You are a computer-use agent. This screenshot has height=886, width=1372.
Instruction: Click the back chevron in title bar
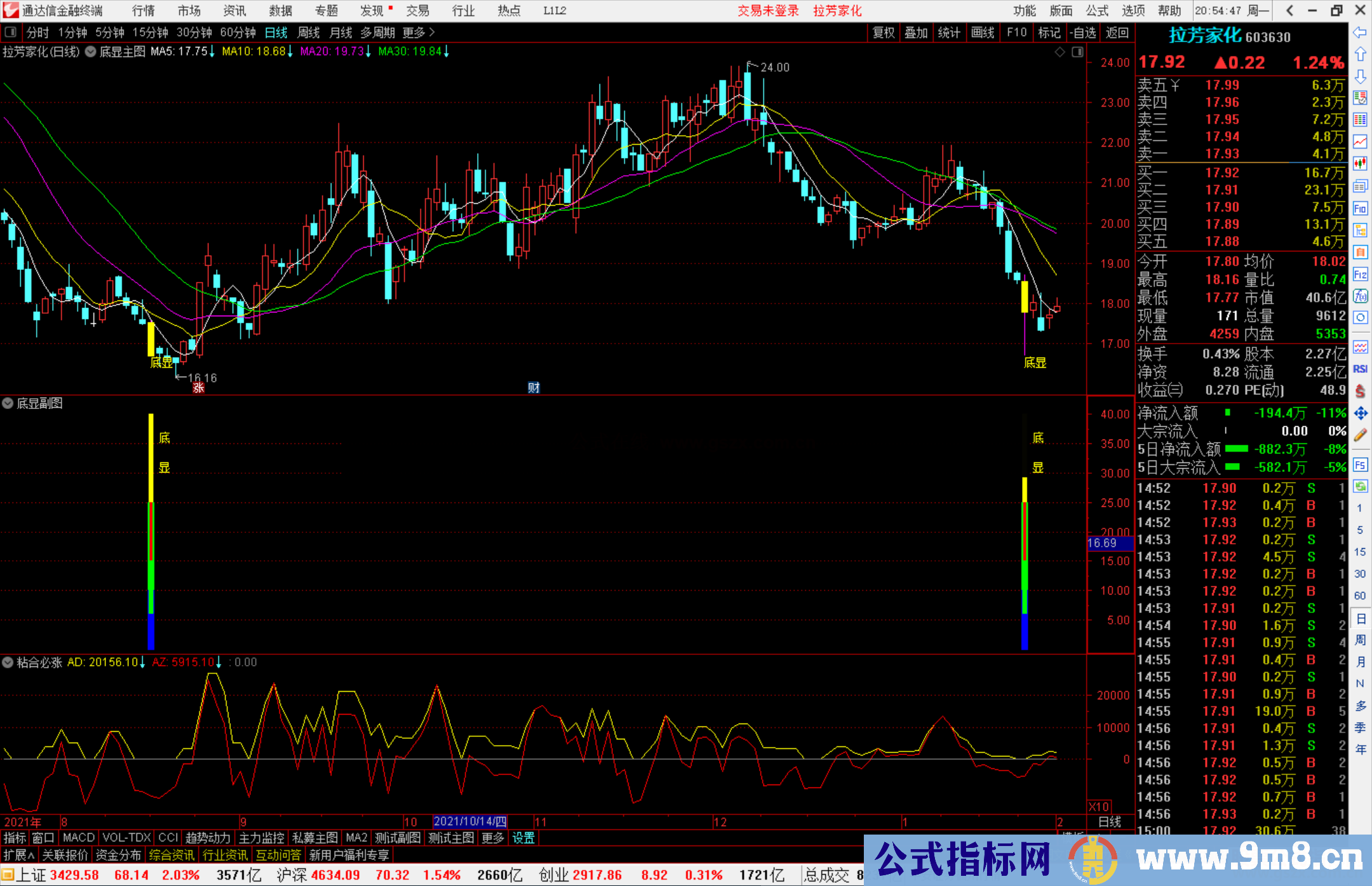pyautogui.click(x=1289, y=11)
